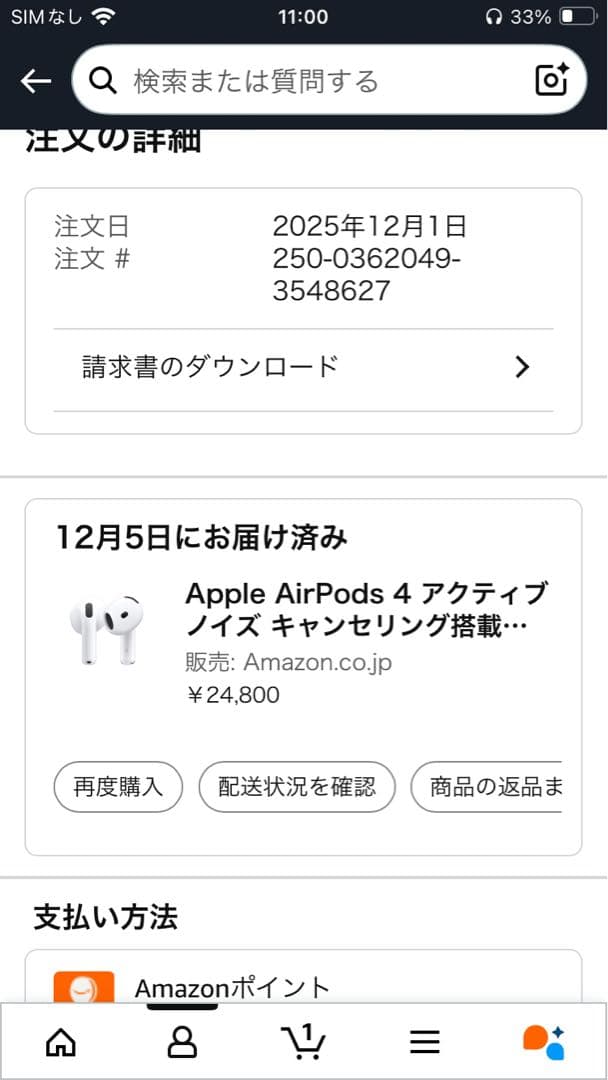608x1080 pixels.
Task: Open the camera search scanner icon
Action: 550,80
